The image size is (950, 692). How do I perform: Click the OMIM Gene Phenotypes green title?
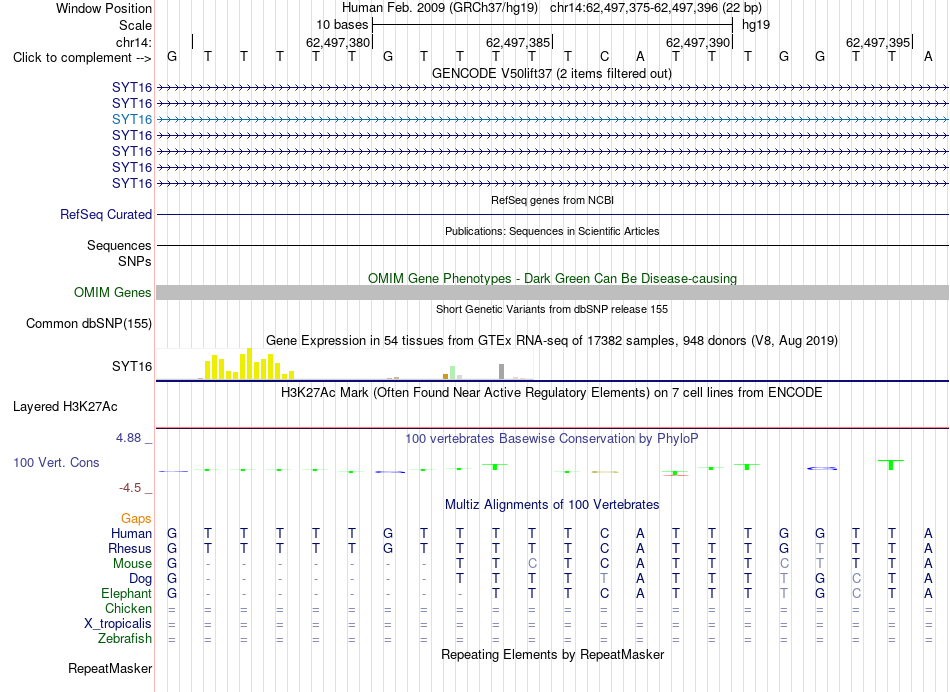(x=553, y=278)
